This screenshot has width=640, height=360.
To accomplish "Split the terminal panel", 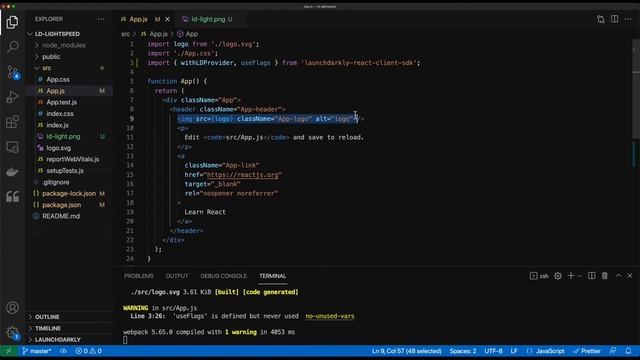I will pyautogui.click(x=591, y=276).
